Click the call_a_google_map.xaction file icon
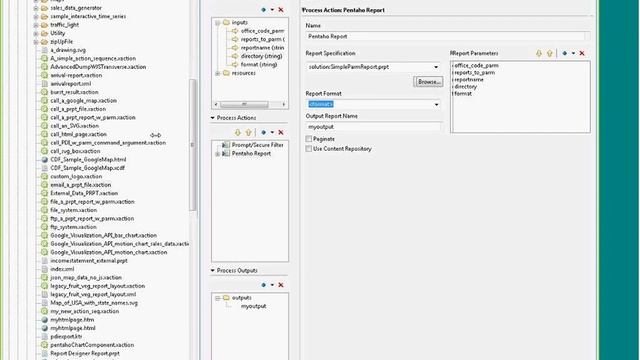 point(44,101)
